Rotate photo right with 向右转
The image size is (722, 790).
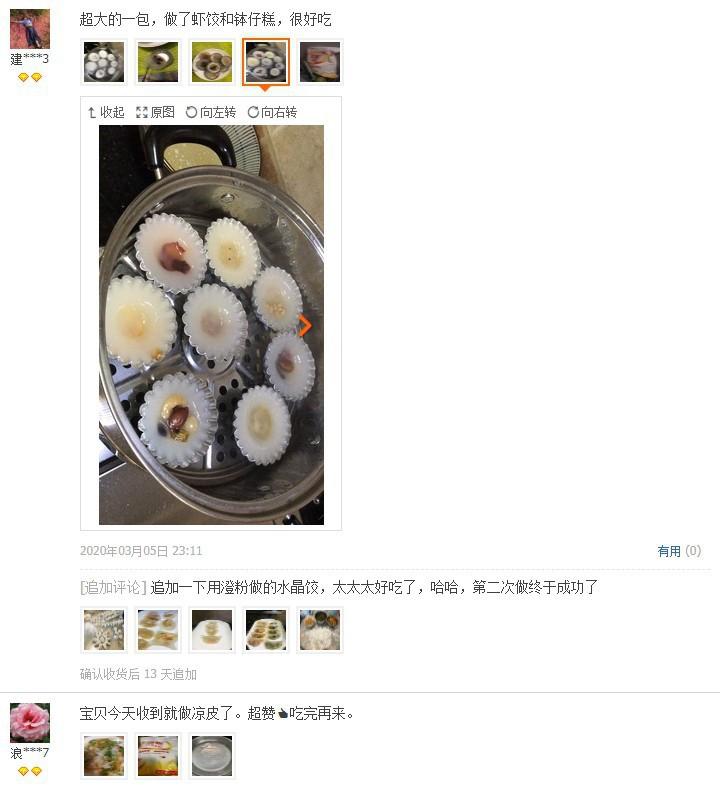(x=272, y=112)
